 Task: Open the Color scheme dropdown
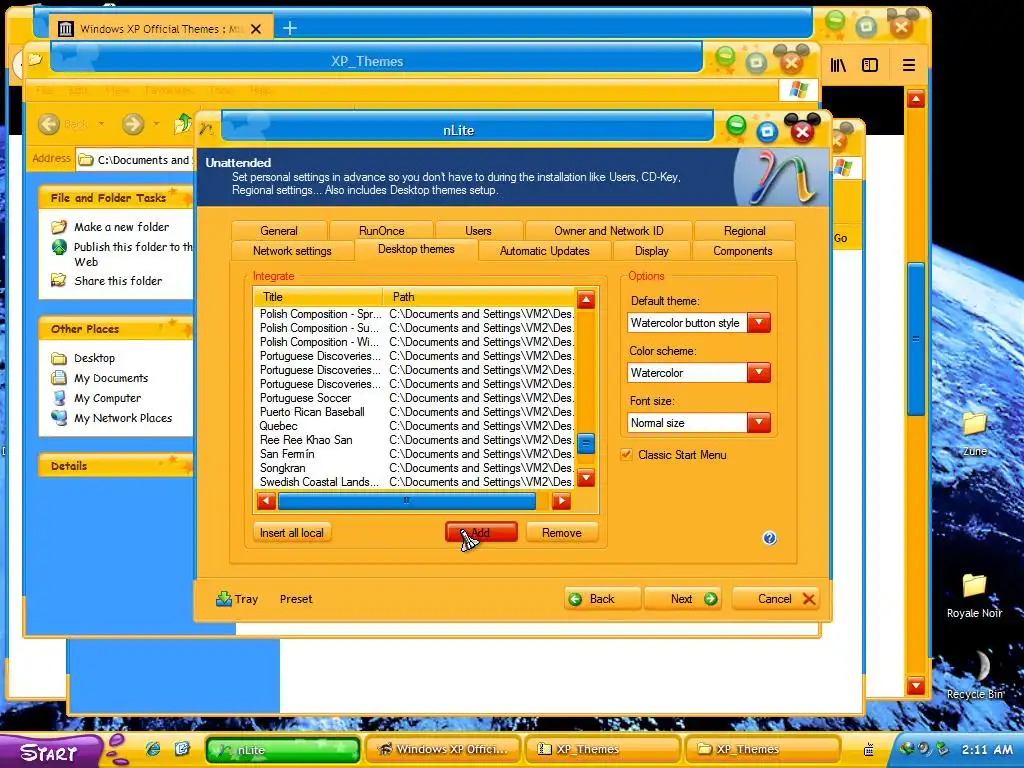[759, 373]
